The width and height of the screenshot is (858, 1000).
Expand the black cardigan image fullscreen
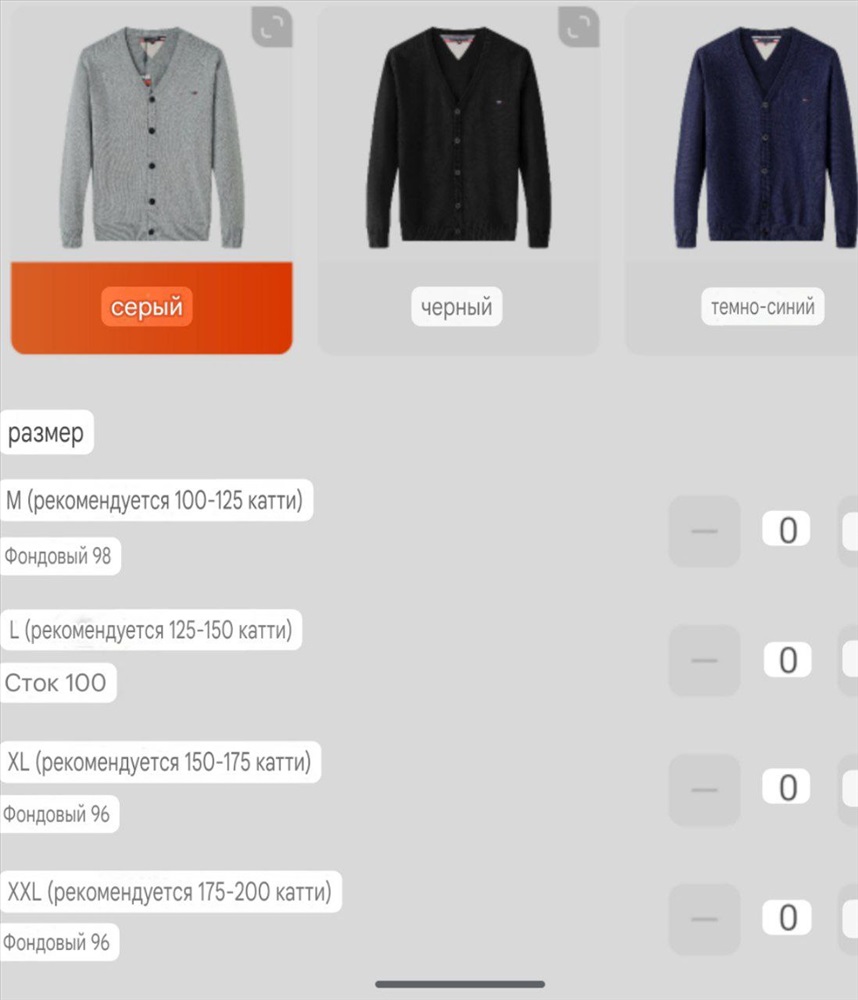click(579, 27)
